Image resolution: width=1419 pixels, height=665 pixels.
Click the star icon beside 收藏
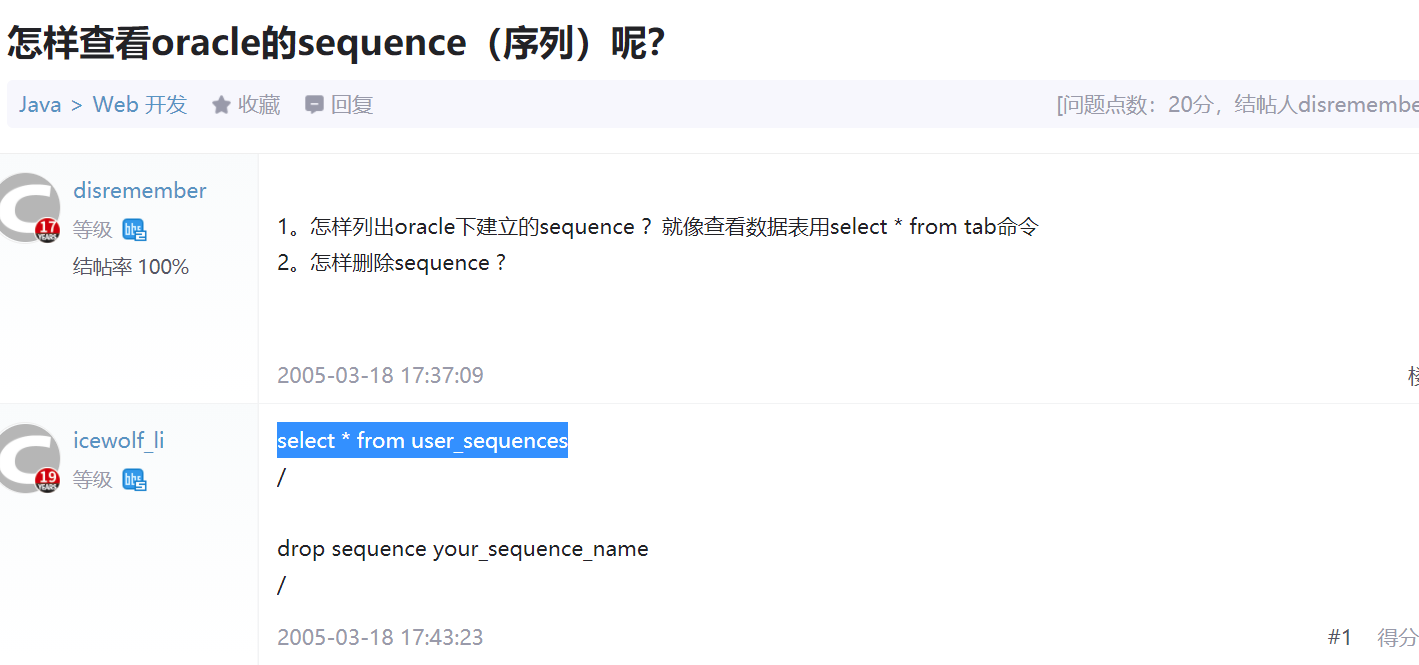pos(221,105)
